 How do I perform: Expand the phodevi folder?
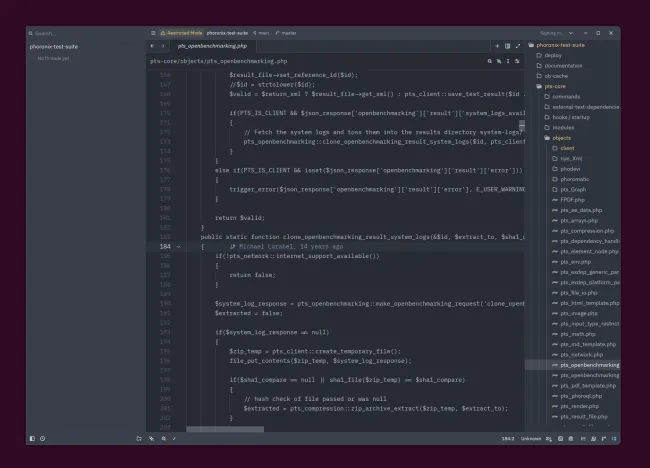coord(566,169)
